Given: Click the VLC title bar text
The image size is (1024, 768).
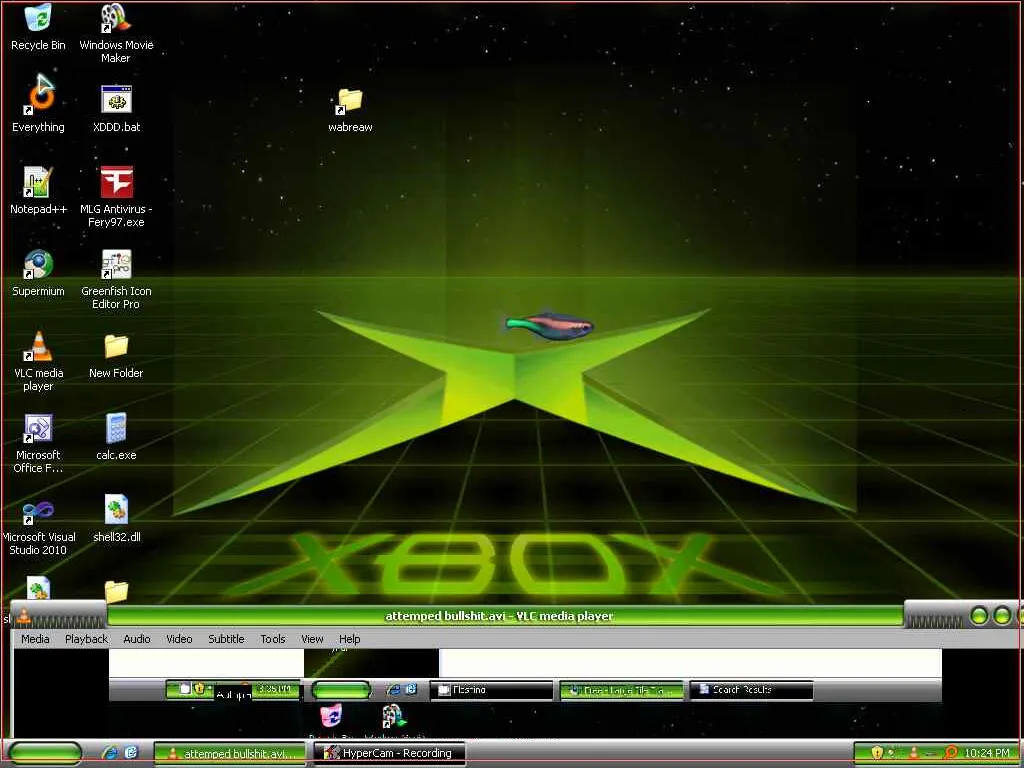Looking at the screenshot, I should pyautogui.click(x=500, y=616).
